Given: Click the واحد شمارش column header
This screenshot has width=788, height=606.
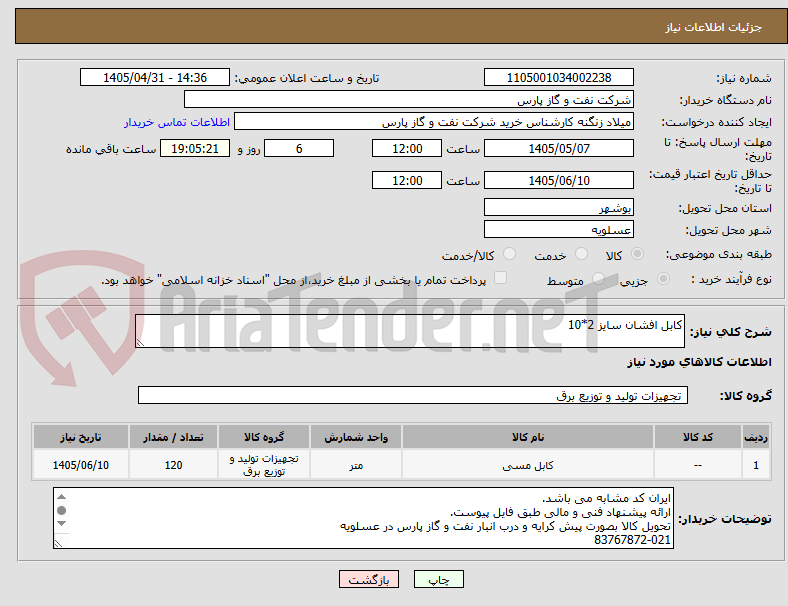Looking at the screenshot, I should pos(356,437).
